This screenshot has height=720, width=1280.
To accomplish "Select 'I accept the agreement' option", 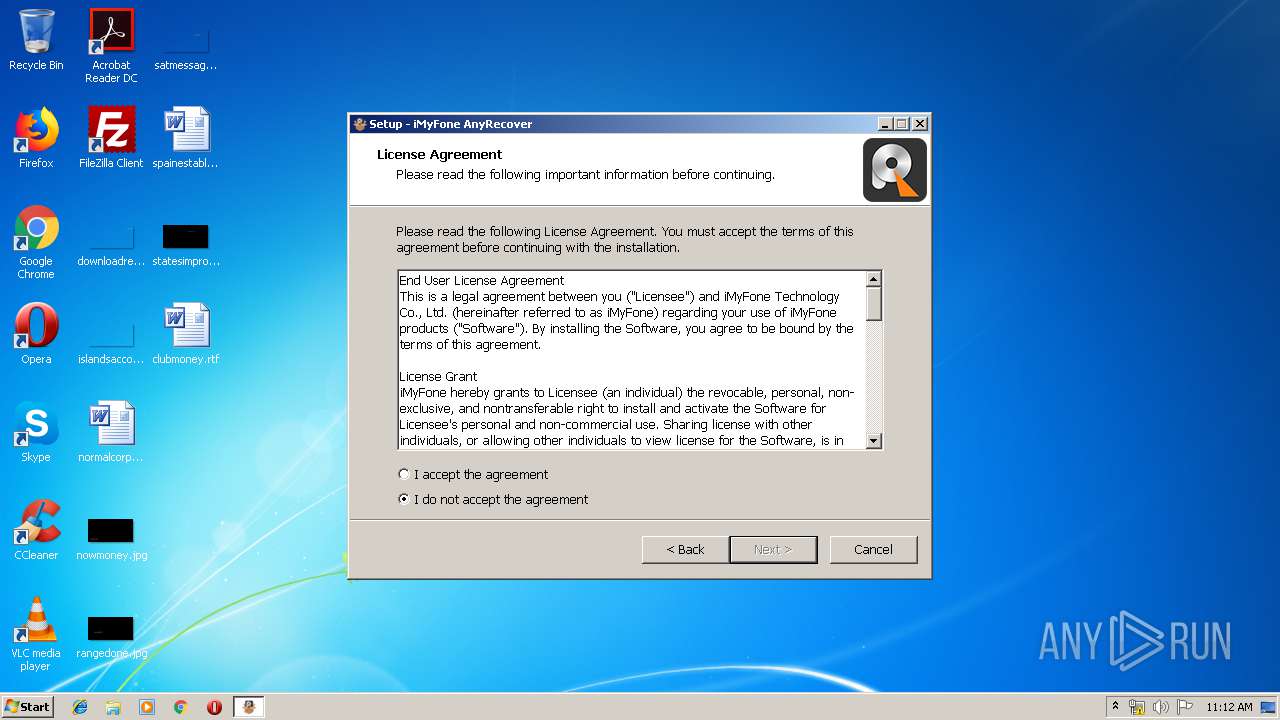I will point(473,475).
